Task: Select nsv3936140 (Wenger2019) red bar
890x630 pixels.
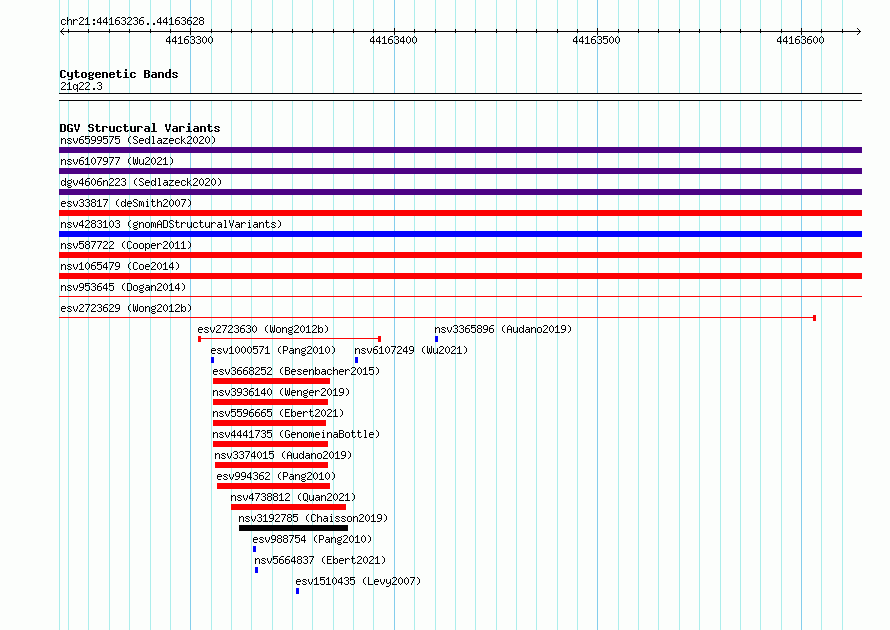Action: 270,402
